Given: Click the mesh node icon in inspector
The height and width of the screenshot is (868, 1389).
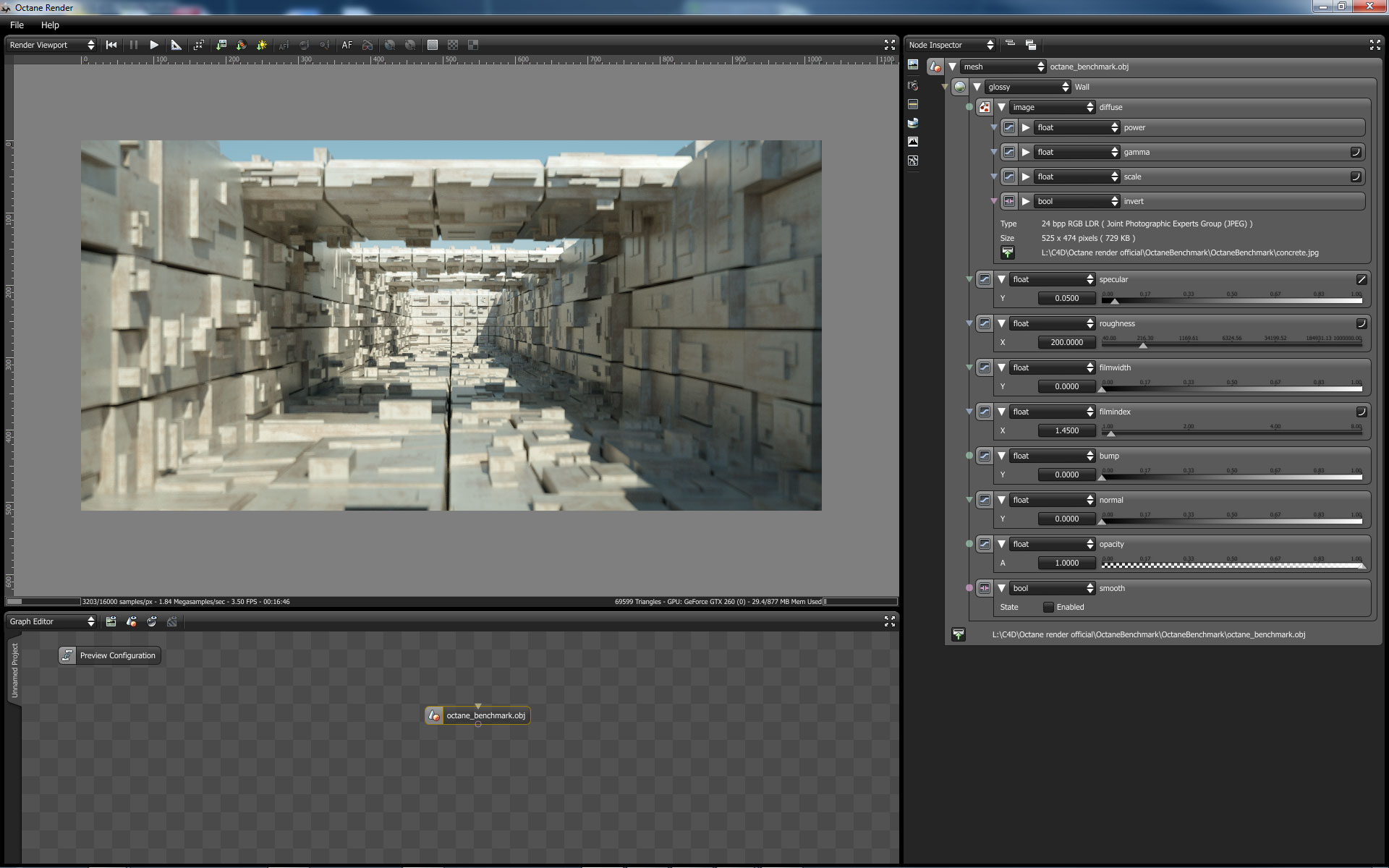Looking at the screenshot, I should pos(935,67).
